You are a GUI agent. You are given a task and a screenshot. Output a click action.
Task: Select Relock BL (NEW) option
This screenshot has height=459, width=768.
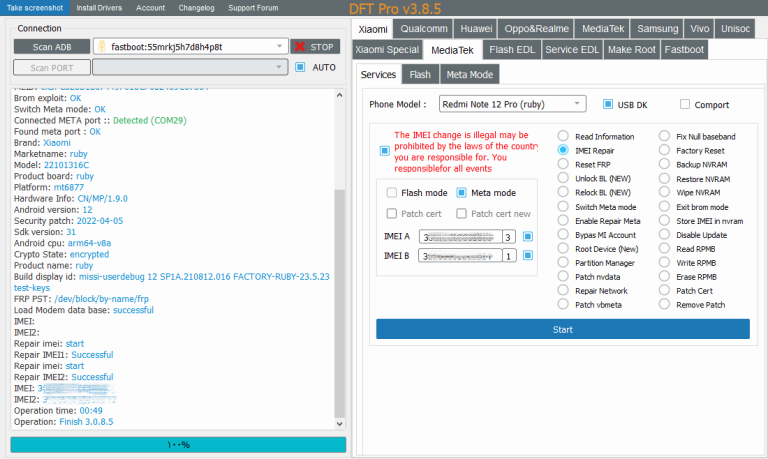coord(563,192)
